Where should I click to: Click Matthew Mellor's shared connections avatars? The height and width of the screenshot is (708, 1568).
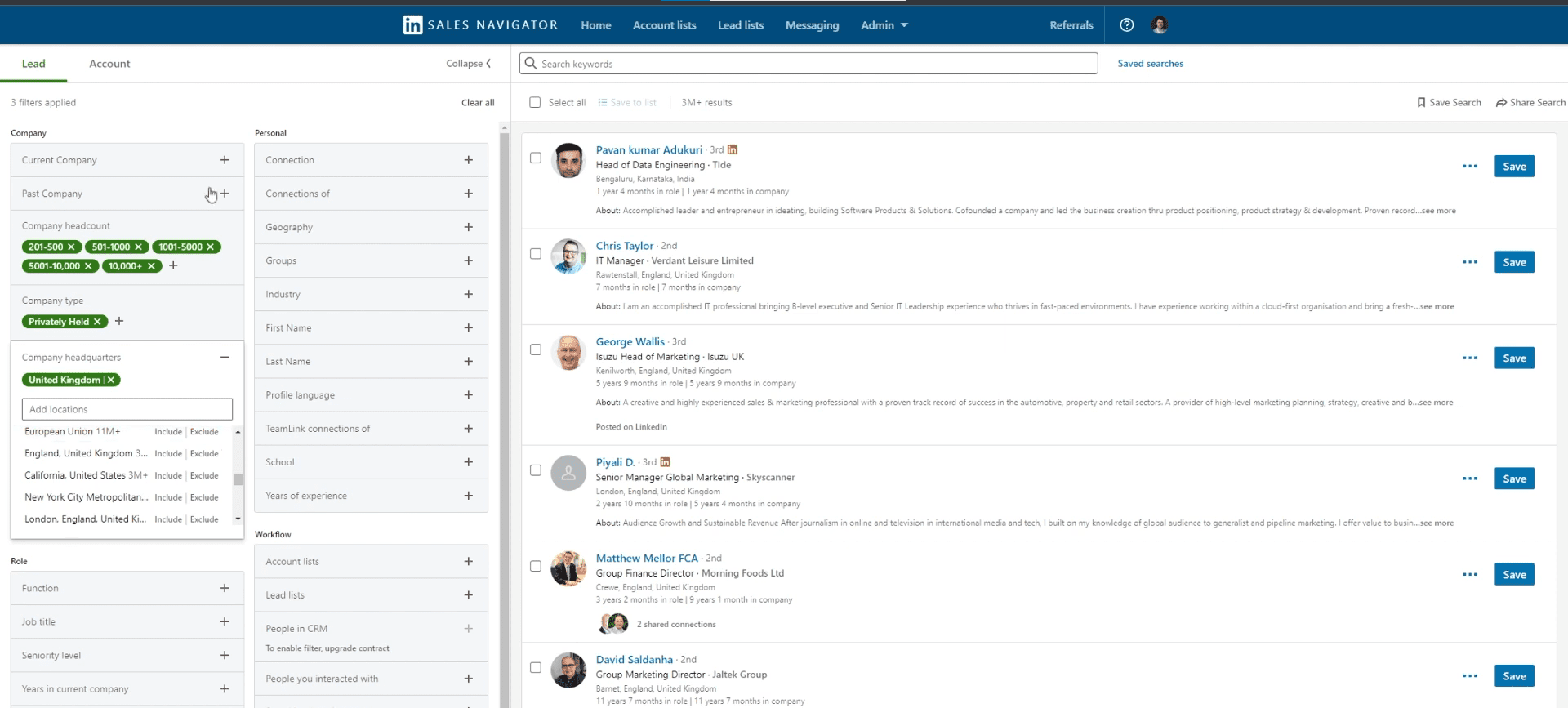tap(614, 624)
